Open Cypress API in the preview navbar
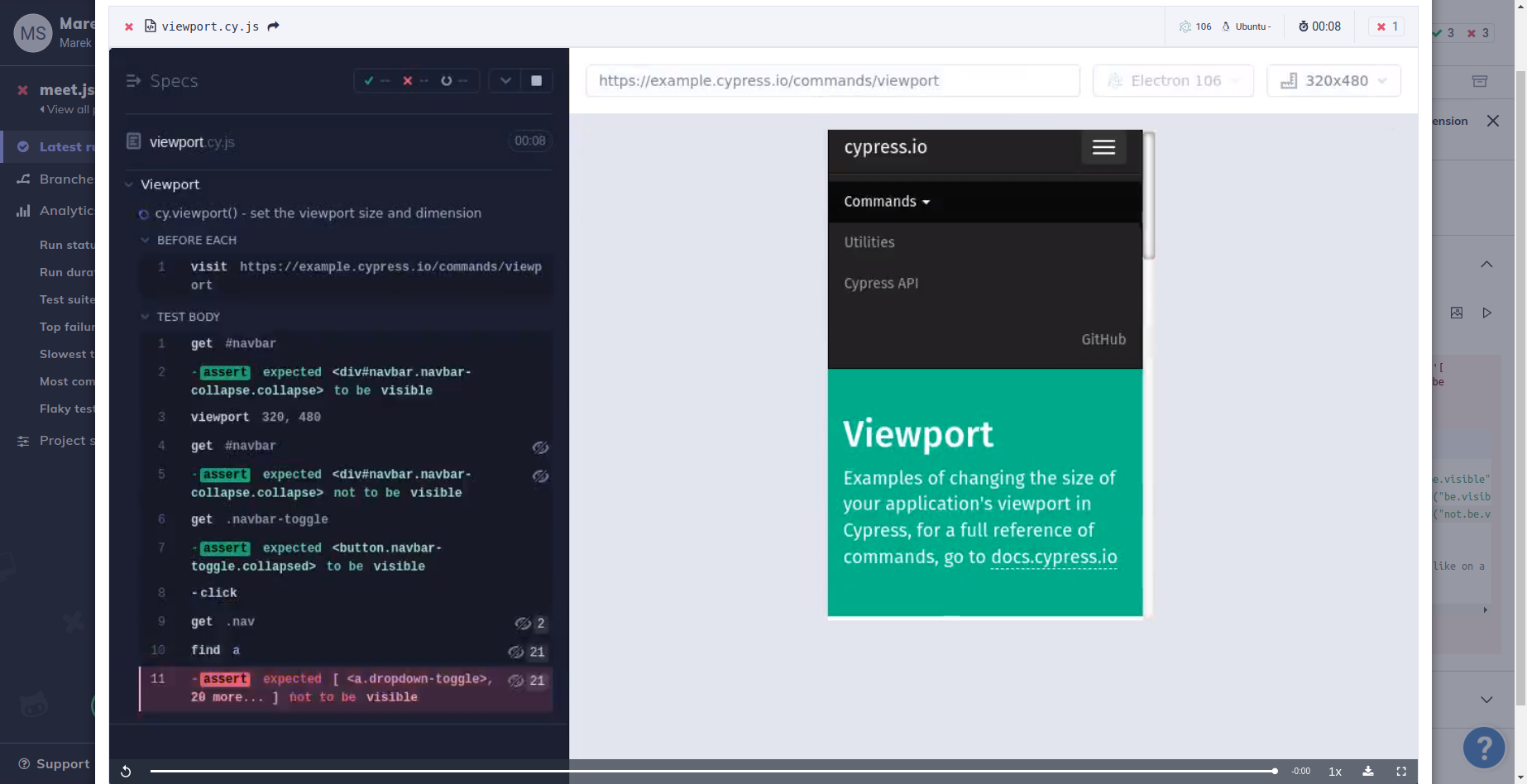This screenshot has height=784, width=1527. point(881,283)
